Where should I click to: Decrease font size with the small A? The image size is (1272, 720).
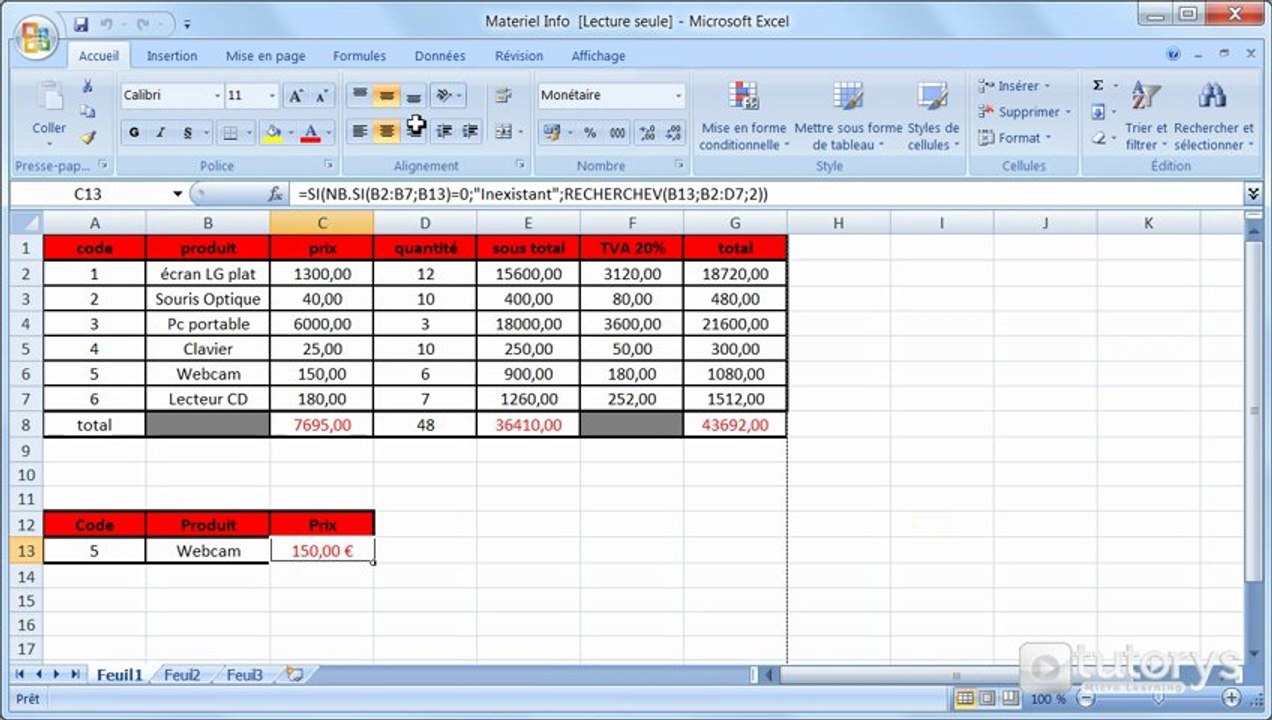tap(321, 96)
